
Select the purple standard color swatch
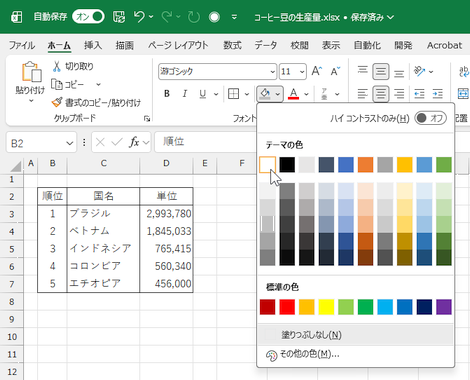pyautogui.click(x=444, y=307)
